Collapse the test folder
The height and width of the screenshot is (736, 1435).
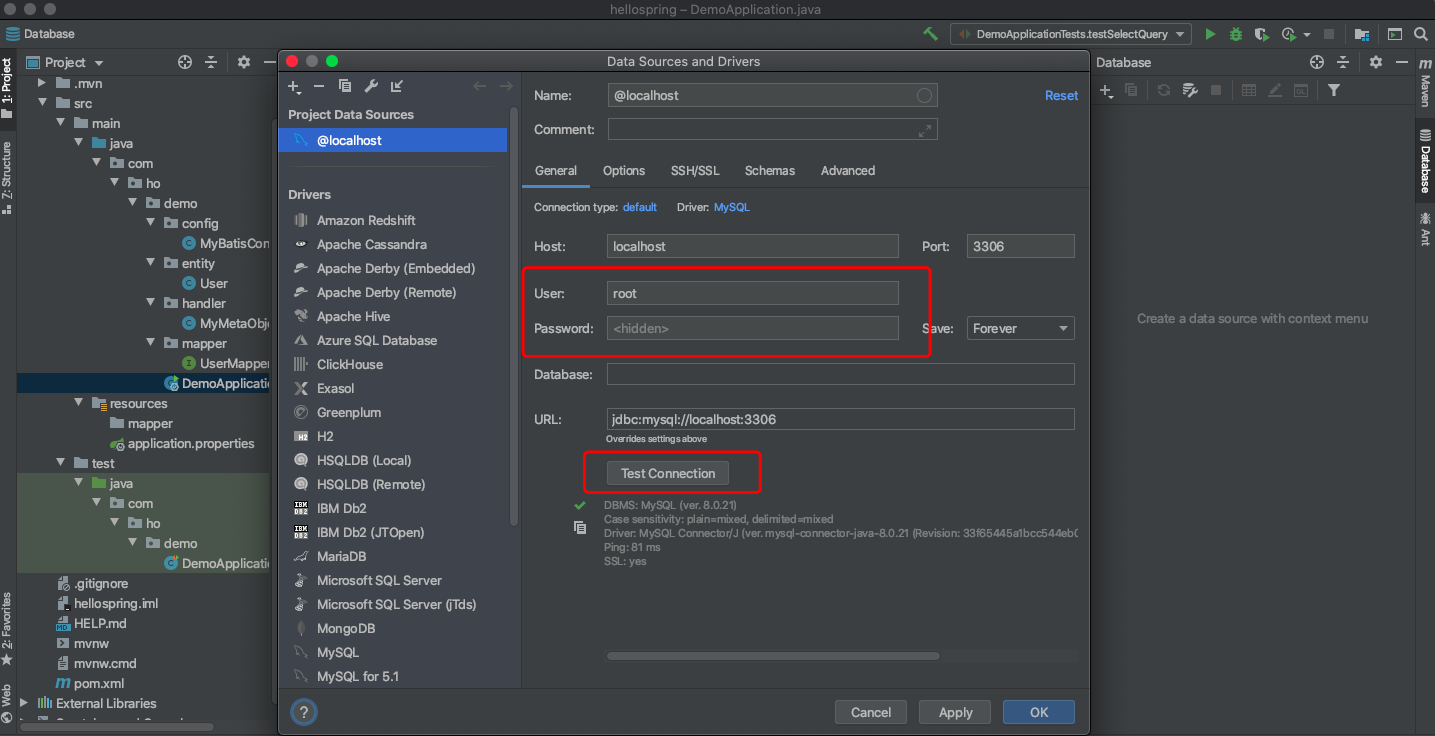[x=60, y=463]
